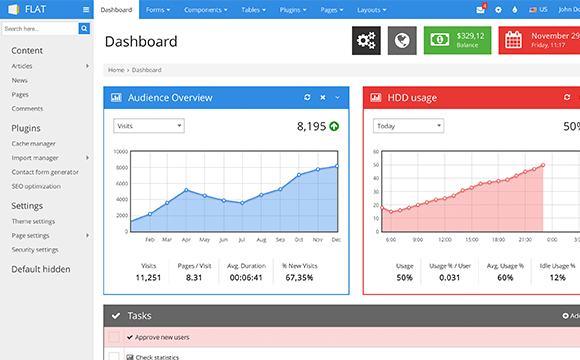The width and height of the screenshot is (580, 360).
Task: Refresh the HDD usage panel
Action: coord(567,97)
